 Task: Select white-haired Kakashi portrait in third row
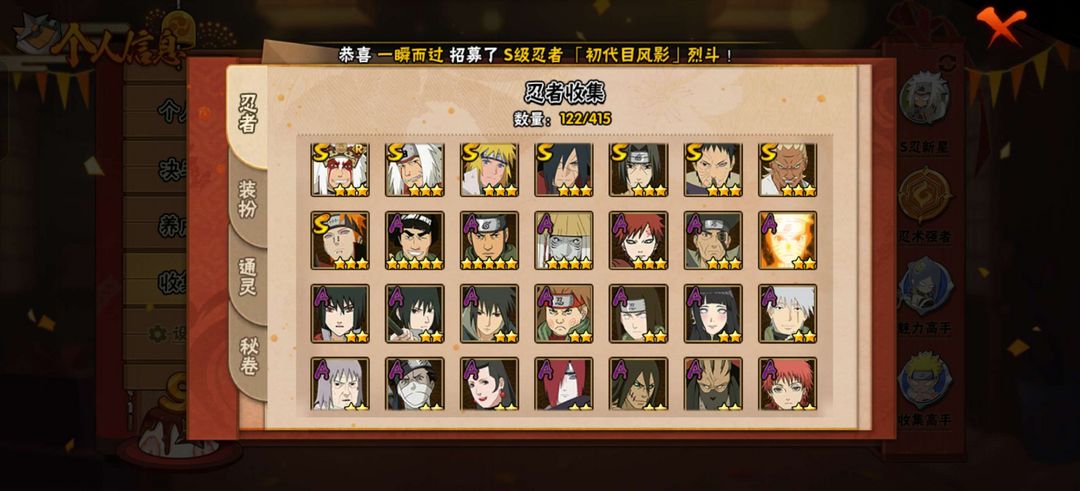tap(787, 313)
